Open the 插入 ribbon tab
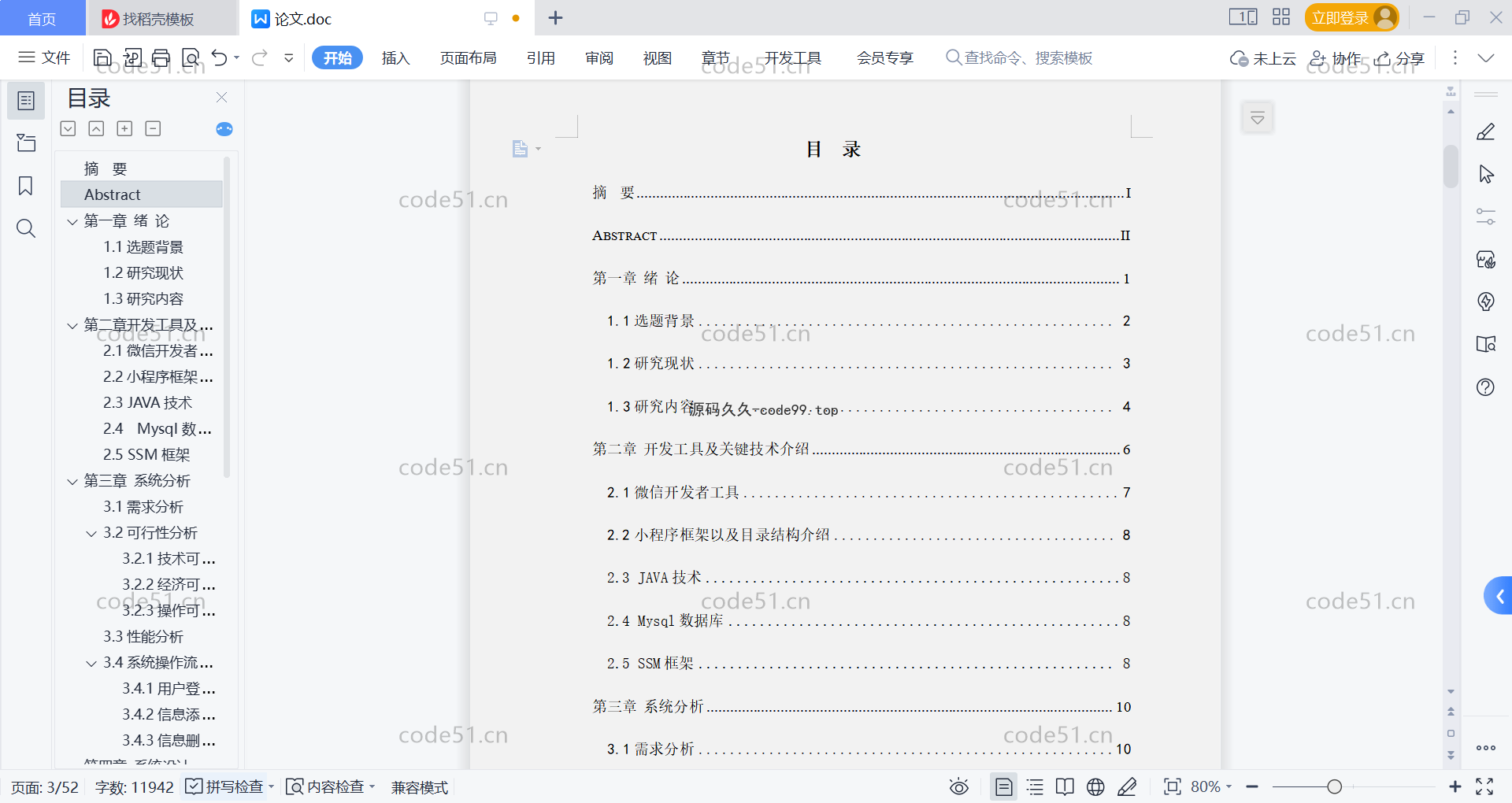This screenshot has width=1512, height=803. pyautogui.click(x=395, y=57)
